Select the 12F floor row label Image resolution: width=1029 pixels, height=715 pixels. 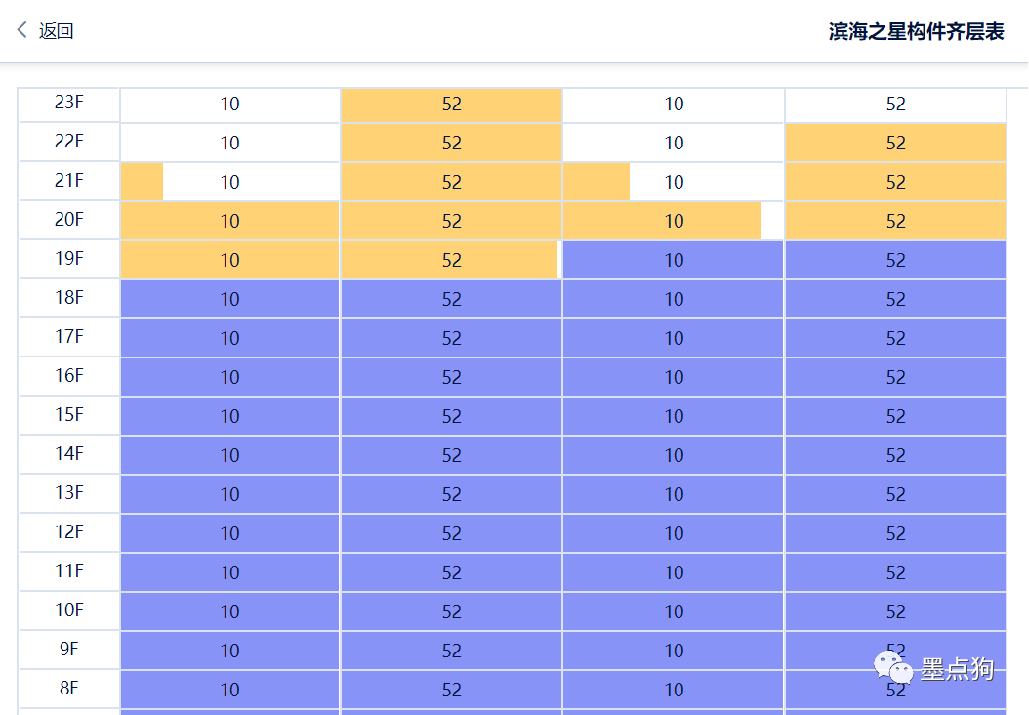[69, 532]
